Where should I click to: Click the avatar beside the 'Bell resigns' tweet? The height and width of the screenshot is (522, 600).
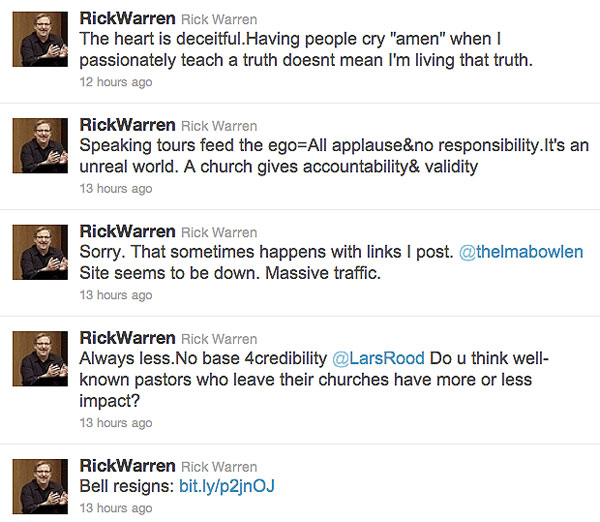(x=42, y=486)
